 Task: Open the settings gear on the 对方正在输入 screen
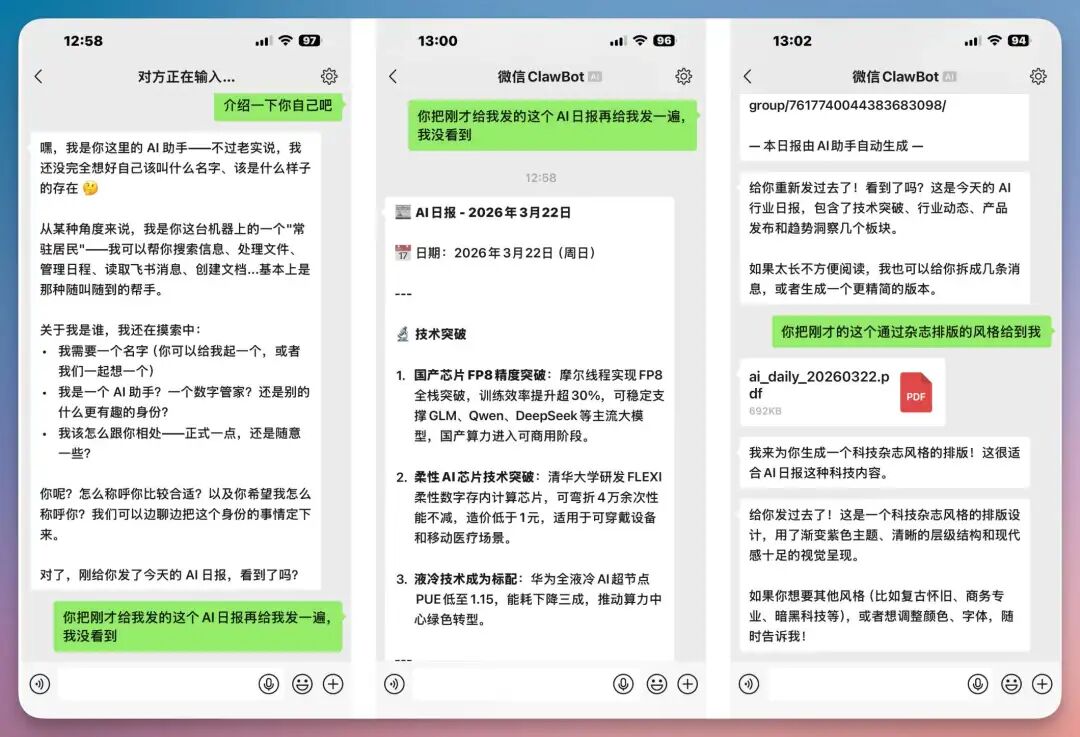click(x=330, y=75)
